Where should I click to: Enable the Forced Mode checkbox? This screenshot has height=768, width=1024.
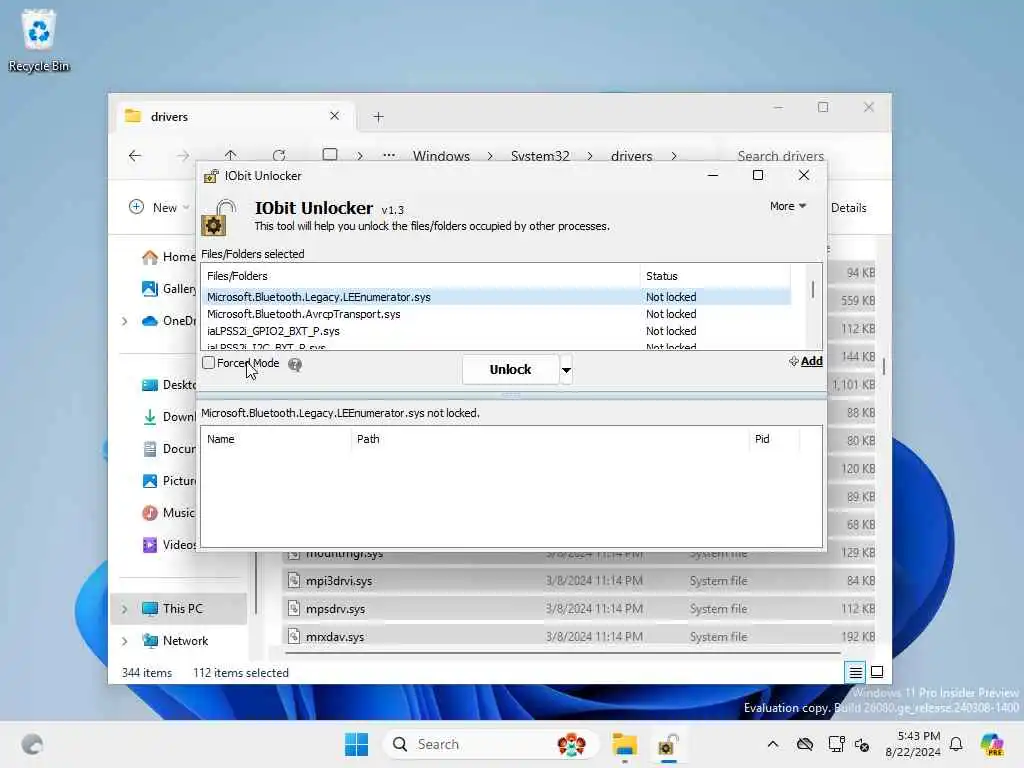click(x=208, y=363)
